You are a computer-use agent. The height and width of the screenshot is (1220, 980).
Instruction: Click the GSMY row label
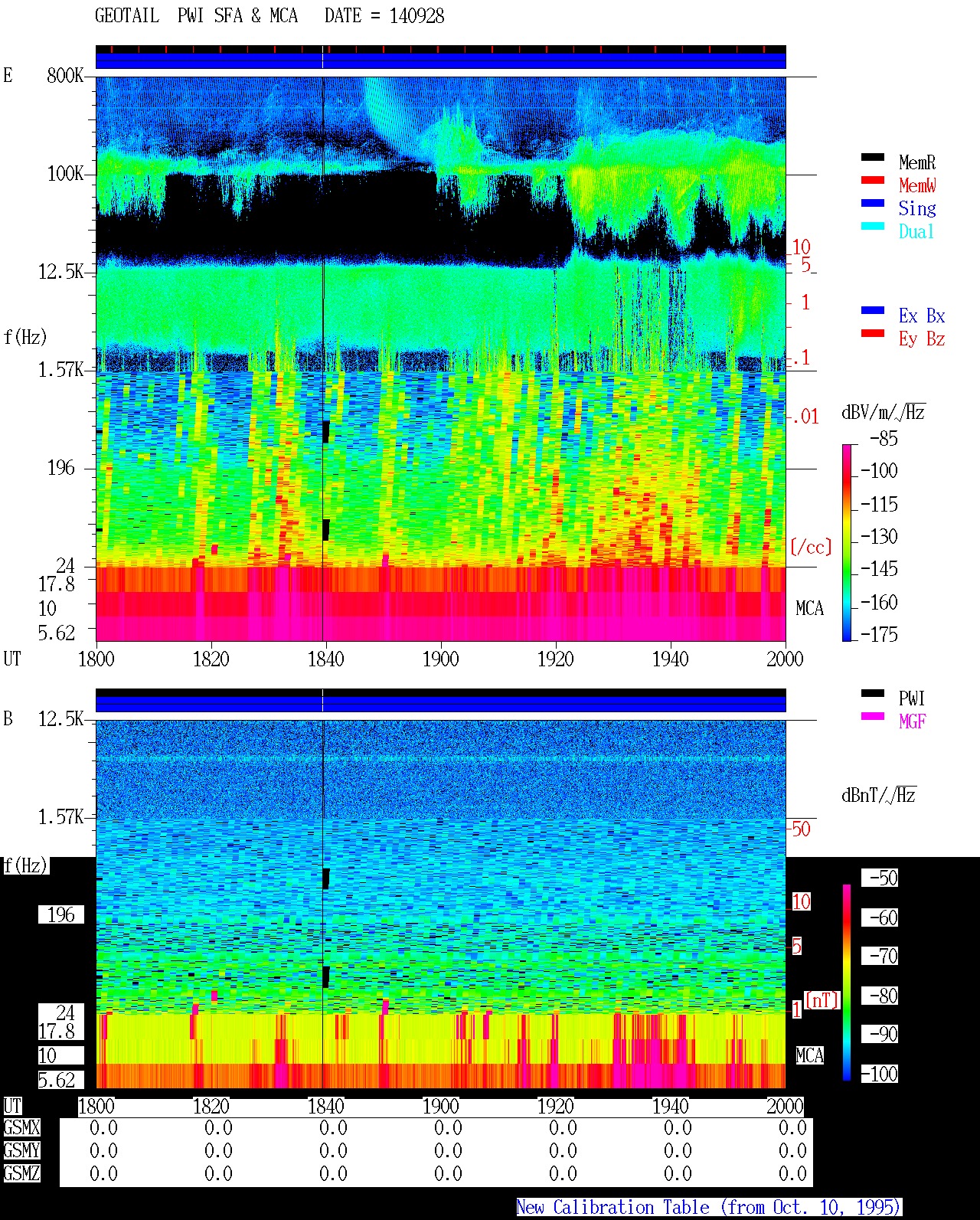click(21, 1150)
